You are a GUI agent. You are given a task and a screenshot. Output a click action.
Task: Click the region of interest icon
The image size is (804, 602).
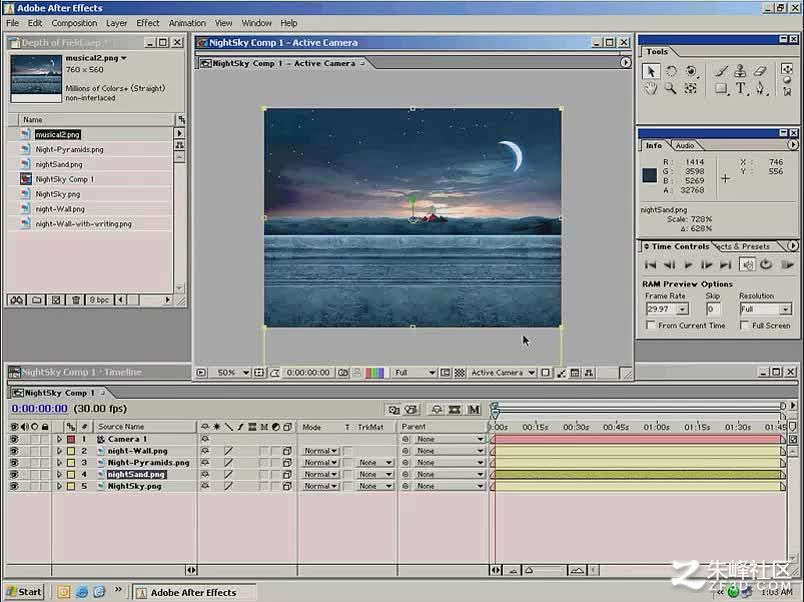tap(446, 373)
